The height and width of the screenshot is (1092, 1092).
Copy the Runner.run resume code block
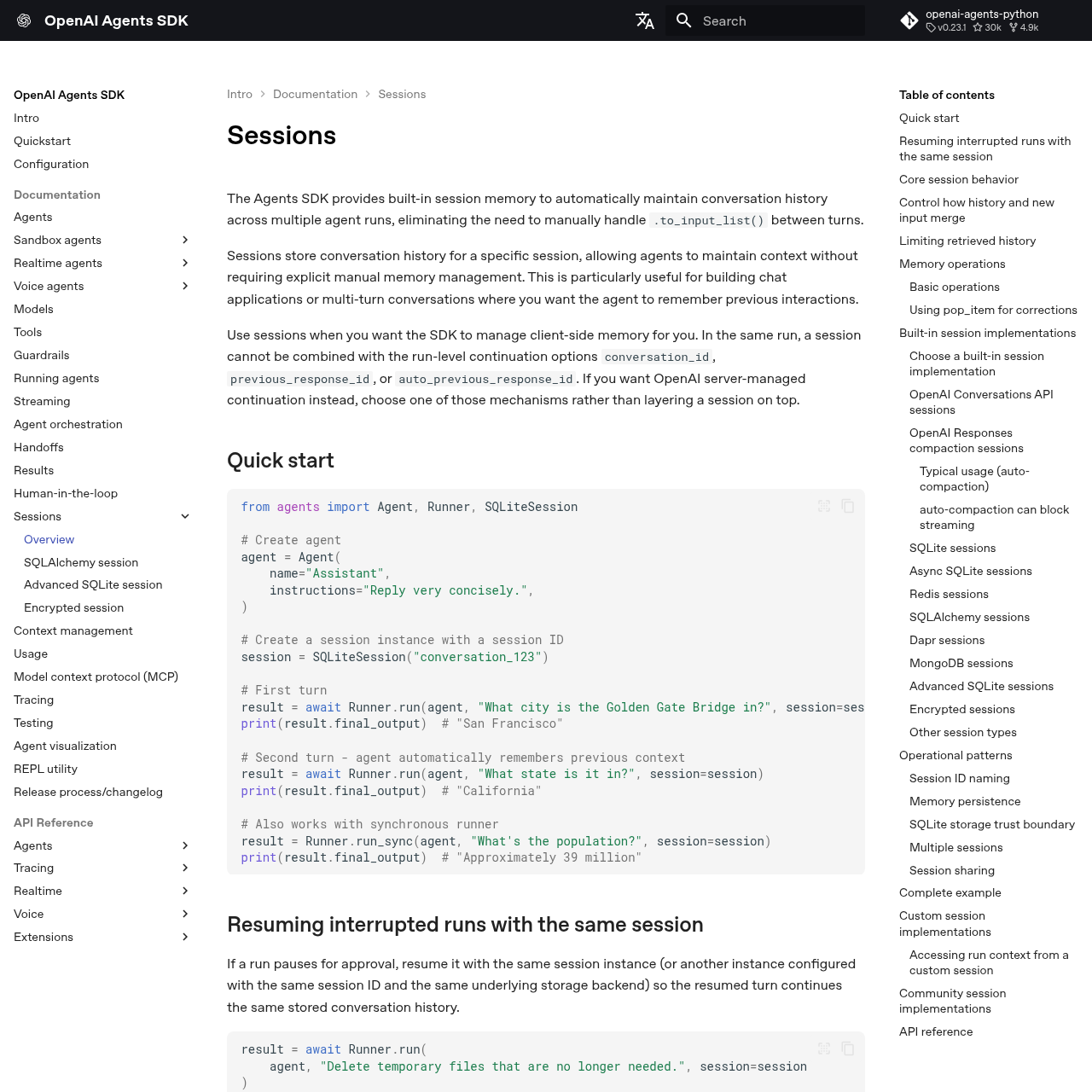click(x=848, y=1048)
